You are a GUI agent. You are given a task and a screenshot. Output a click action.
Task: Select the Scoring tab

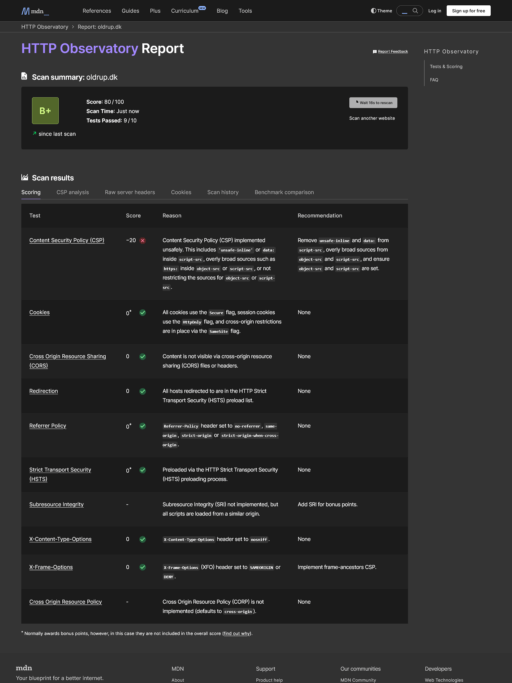coord(31,192)
